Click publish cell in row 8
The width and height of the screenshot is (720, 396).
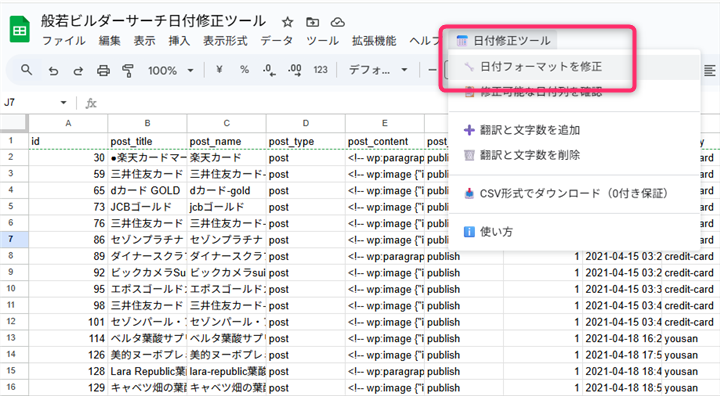pos(464,256)
